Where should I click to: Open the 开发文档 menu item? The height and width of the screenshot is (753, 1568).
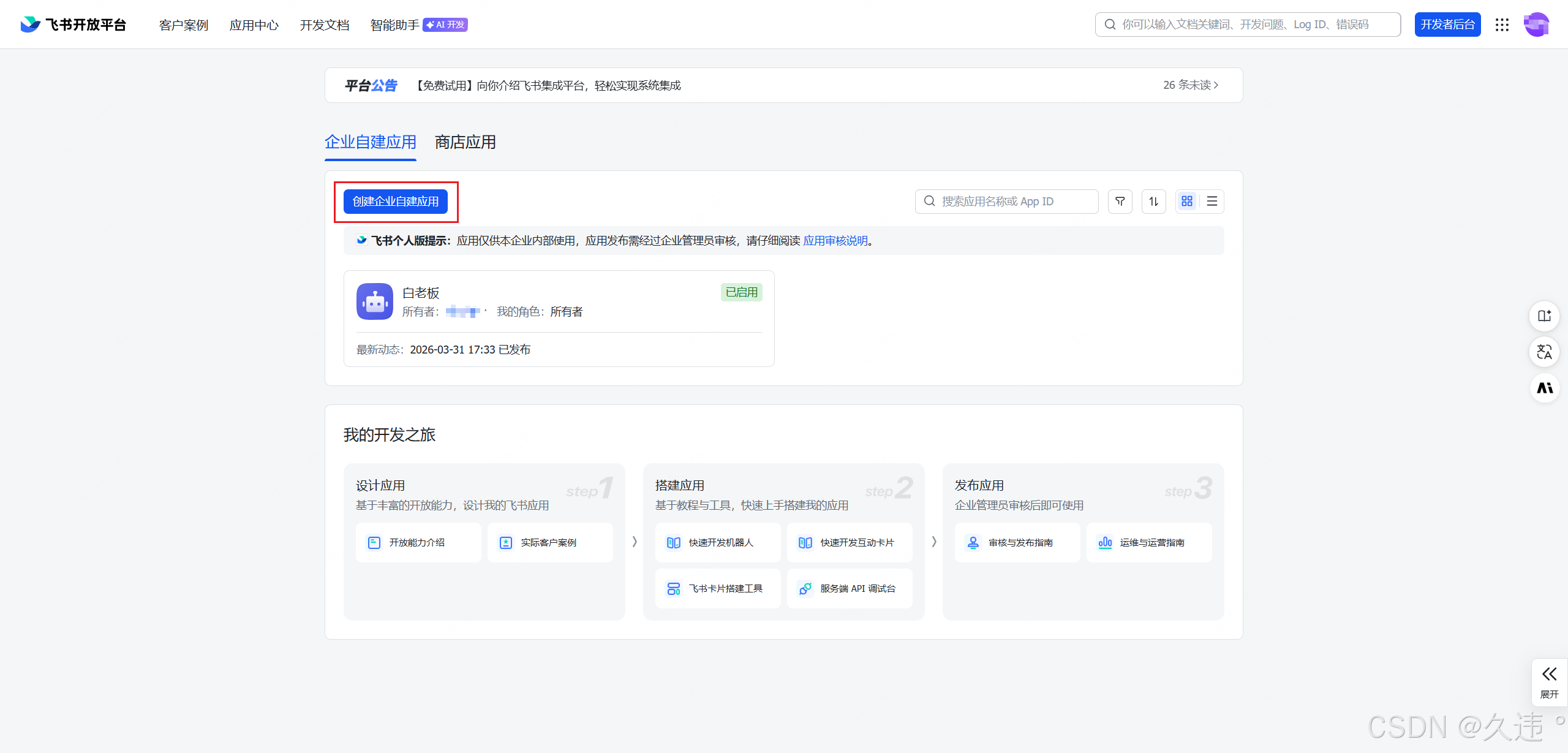point(324,25)
